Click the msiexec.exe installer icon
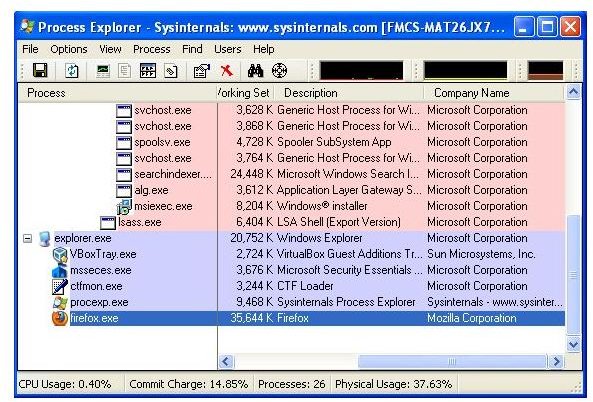Viewport: 593px width, 402px height. (124, 207)
